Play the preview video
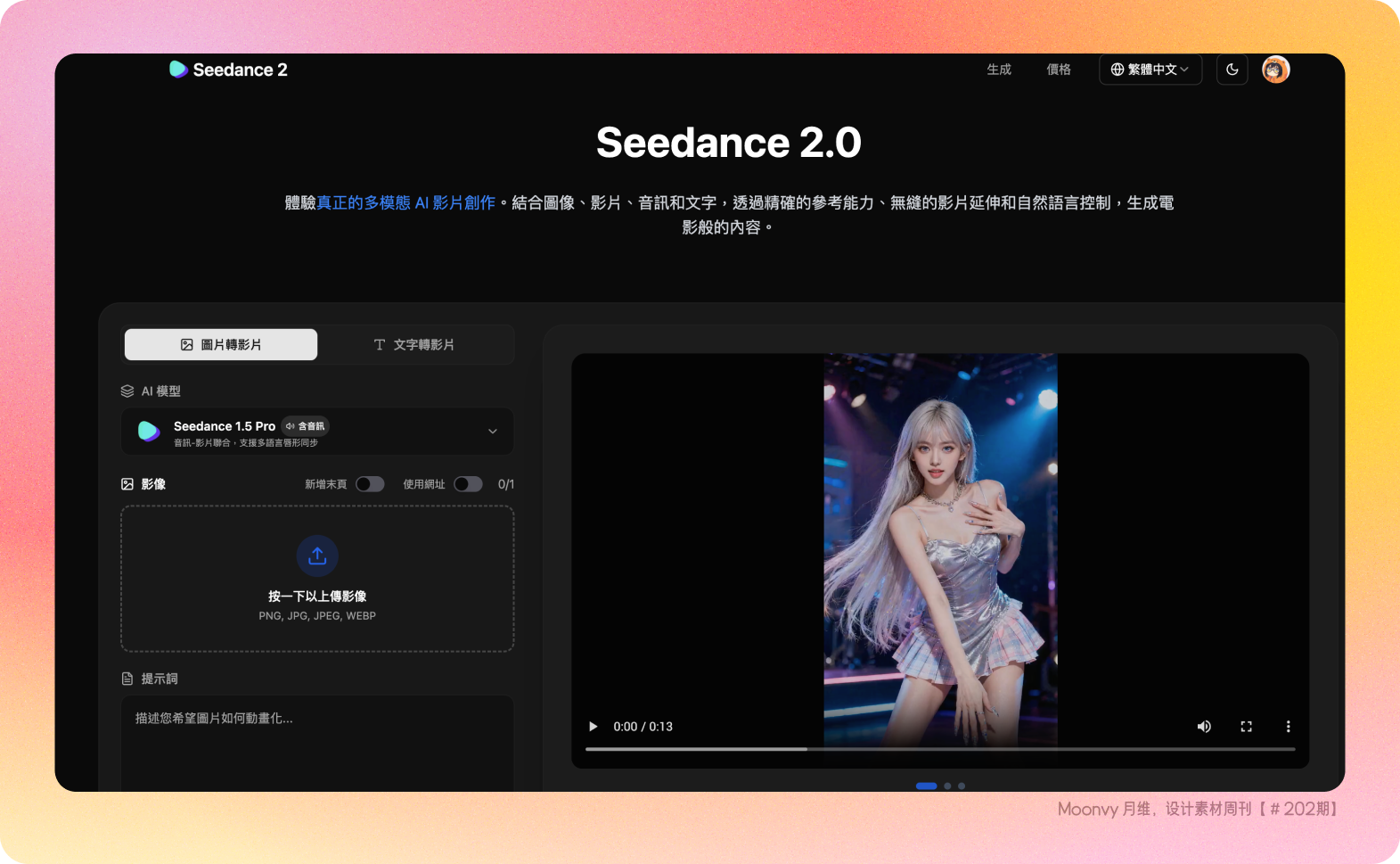Viewport: 1400px width, 864px height. (x=593, y=727)
